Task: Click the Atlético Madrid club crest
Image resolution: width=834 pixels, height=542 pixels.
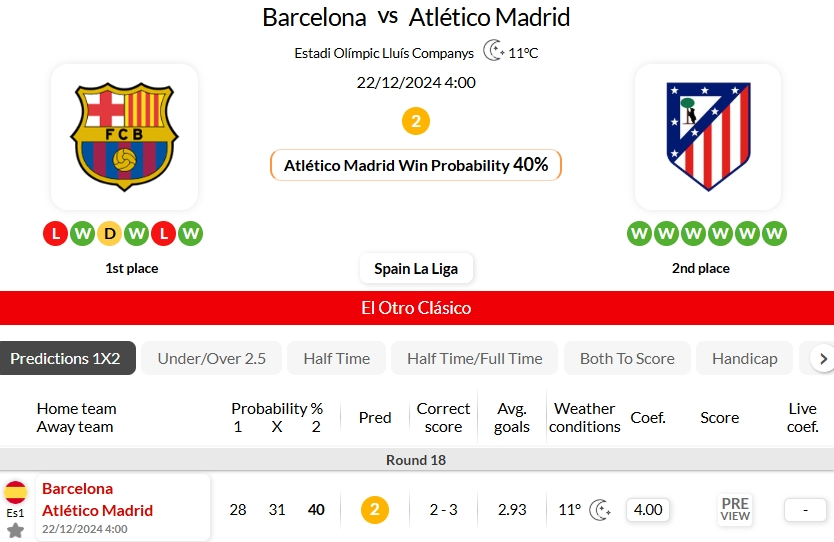Action: tap(708, 136)
